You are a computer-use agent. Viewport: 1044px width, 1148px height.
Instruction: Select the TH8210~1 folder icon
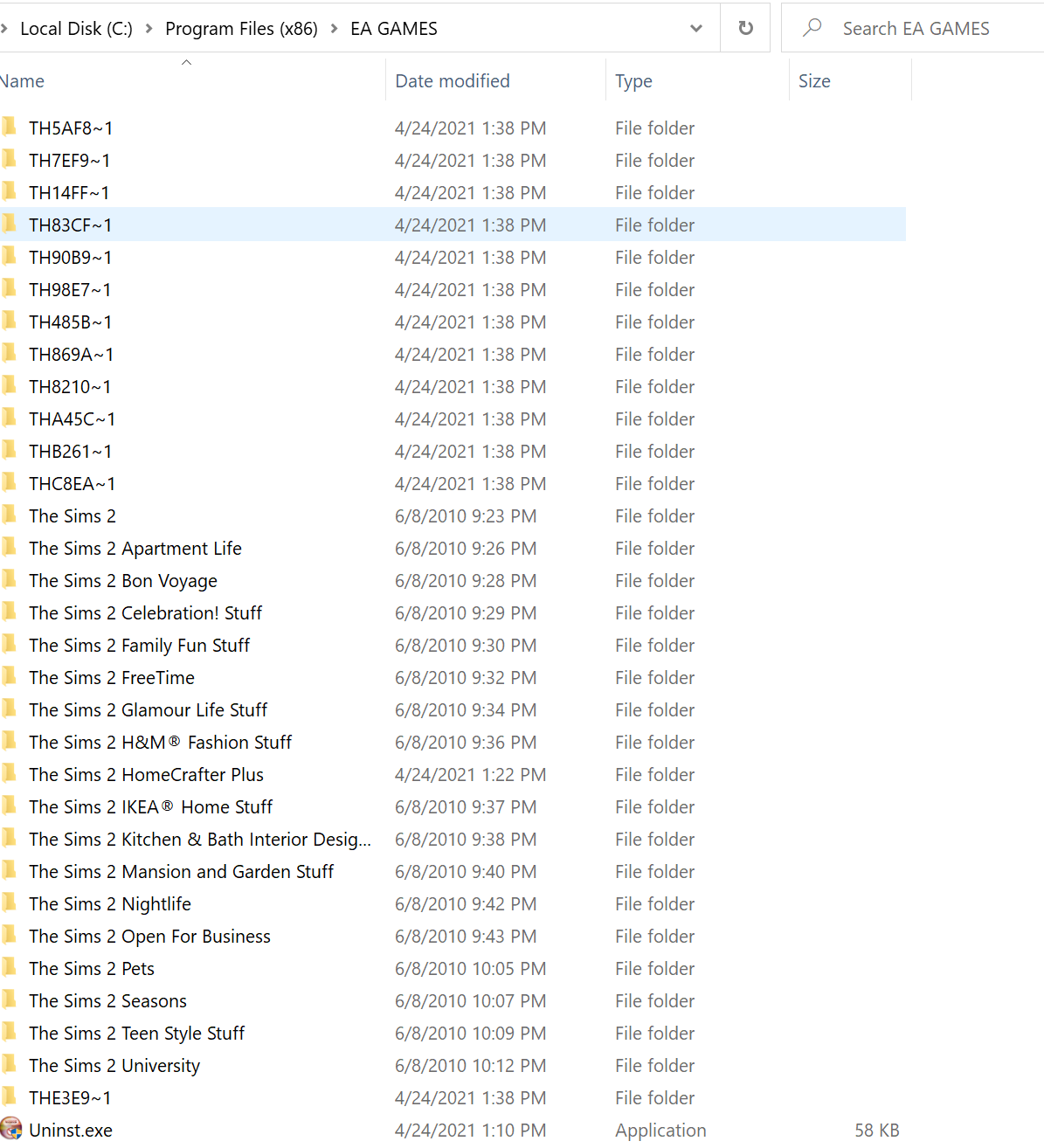point(10,385)
